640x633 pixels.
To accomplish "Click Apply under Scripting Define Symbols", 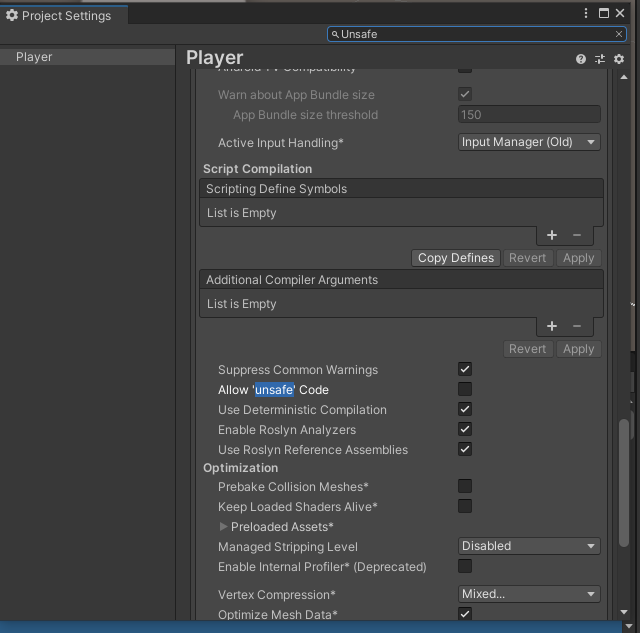I will pyautogui.click(x=578, y=258).
